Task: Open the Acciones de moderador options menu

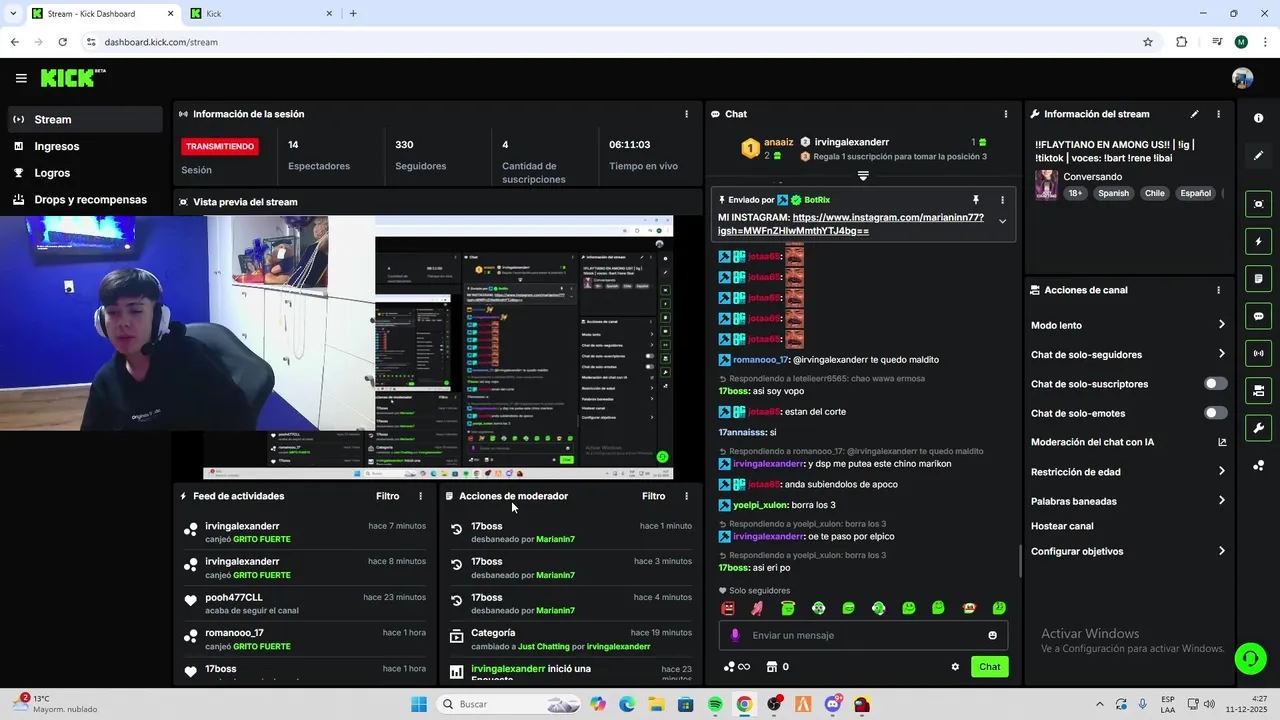Action: pos(686,496)
